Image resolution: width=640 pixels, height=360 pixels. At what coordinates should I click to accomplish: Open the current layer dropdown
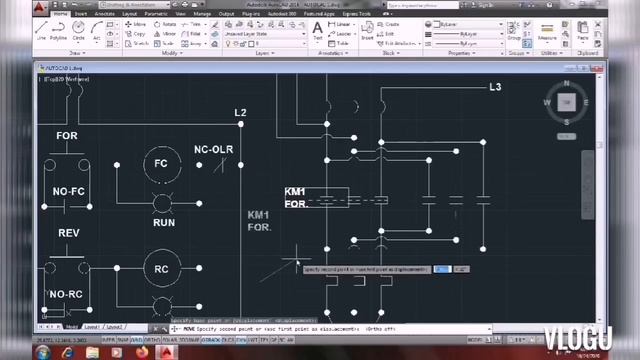[265, 43]
